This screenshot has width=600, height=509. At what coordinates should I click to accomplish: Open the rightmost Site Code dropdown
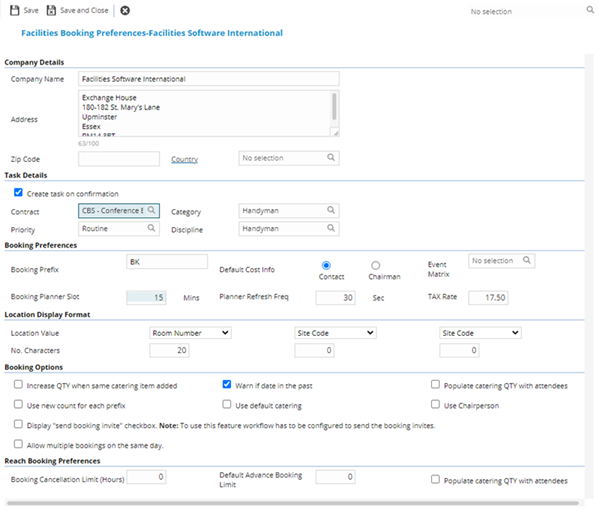coord(480,333)
